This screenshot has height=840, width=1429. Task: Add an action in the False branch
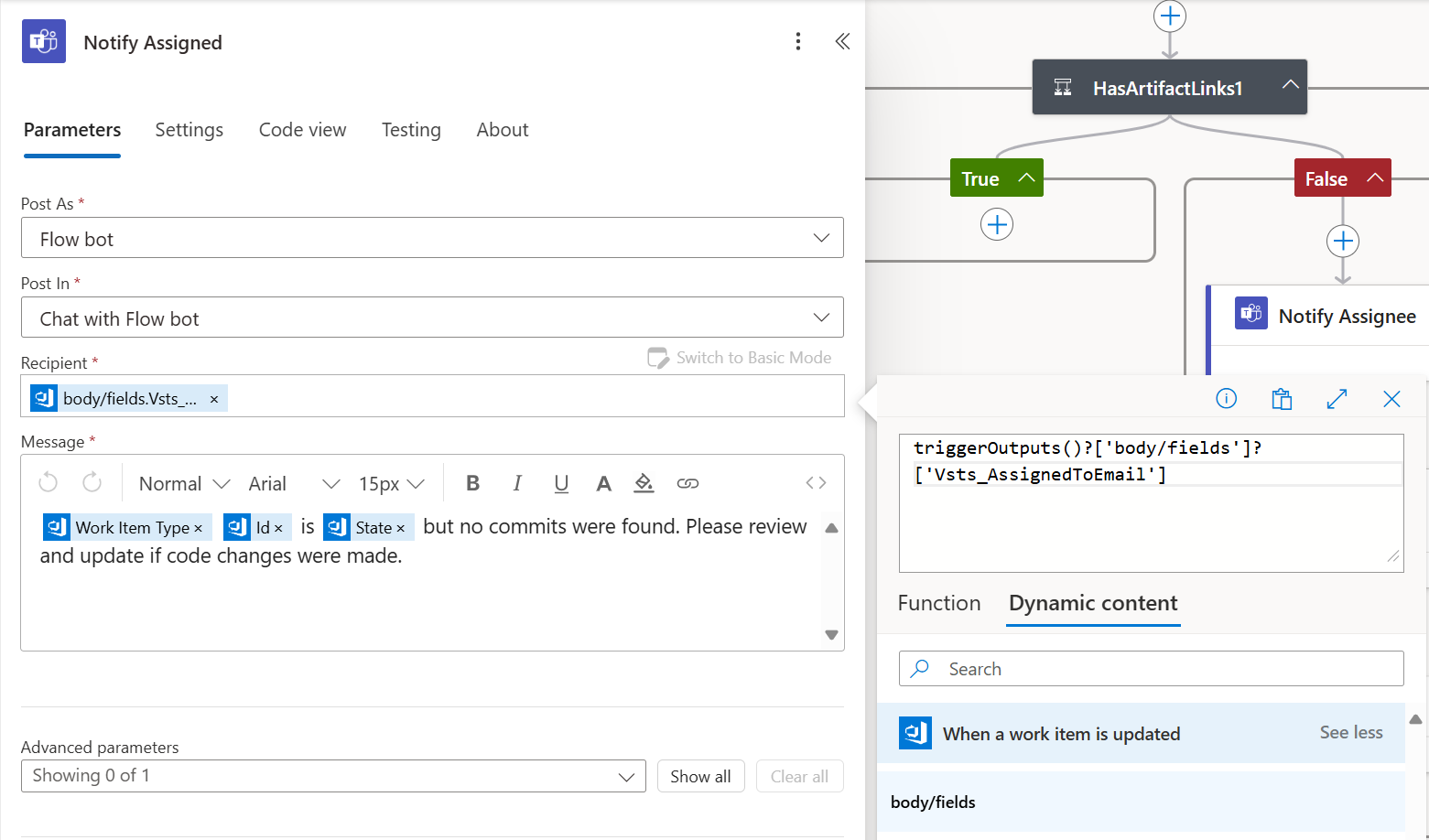point(1343,242)
